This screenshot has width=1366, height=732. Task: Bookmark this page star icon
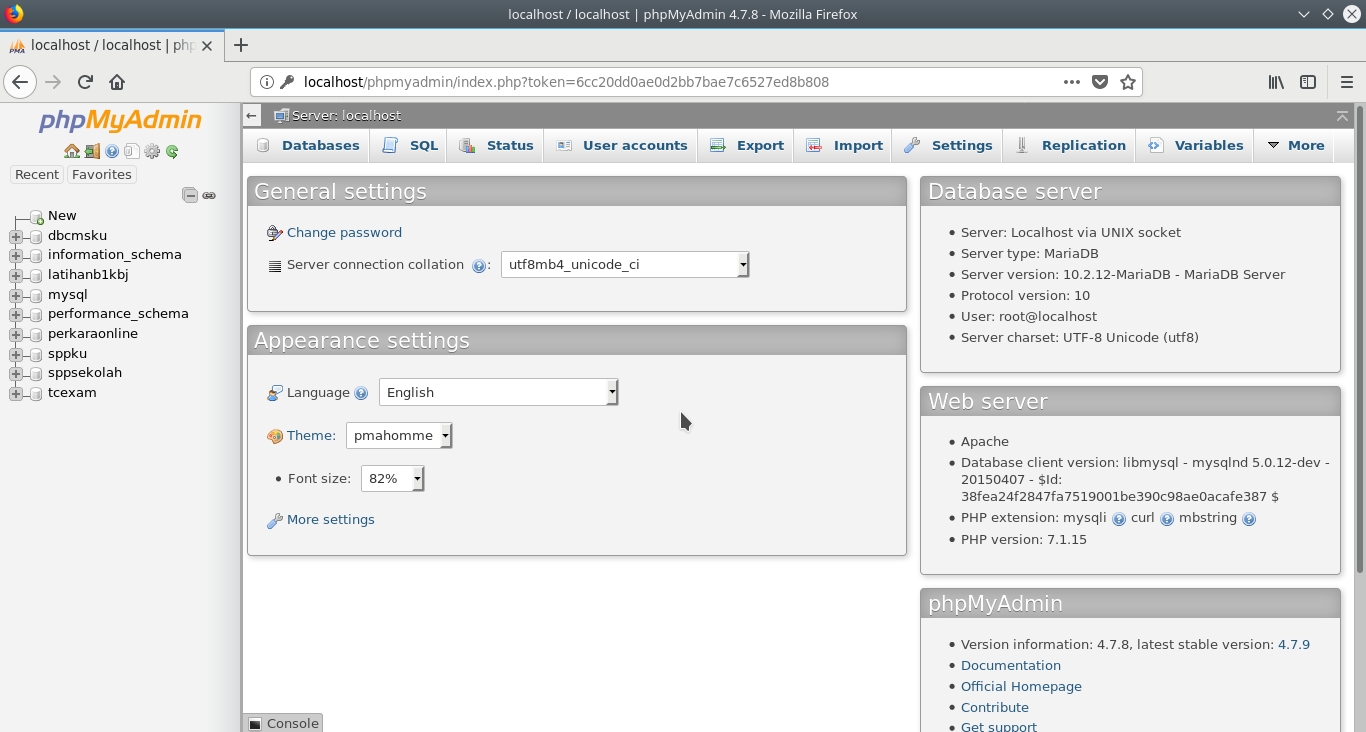pos(1128,82)
